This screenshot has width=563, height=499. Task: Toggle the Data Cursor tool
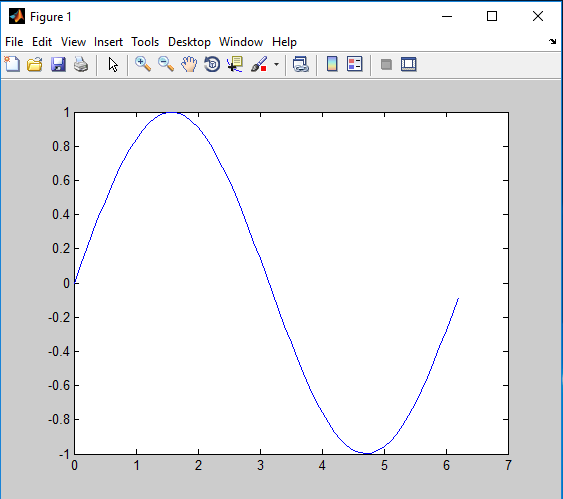click(x=235, y=65)
